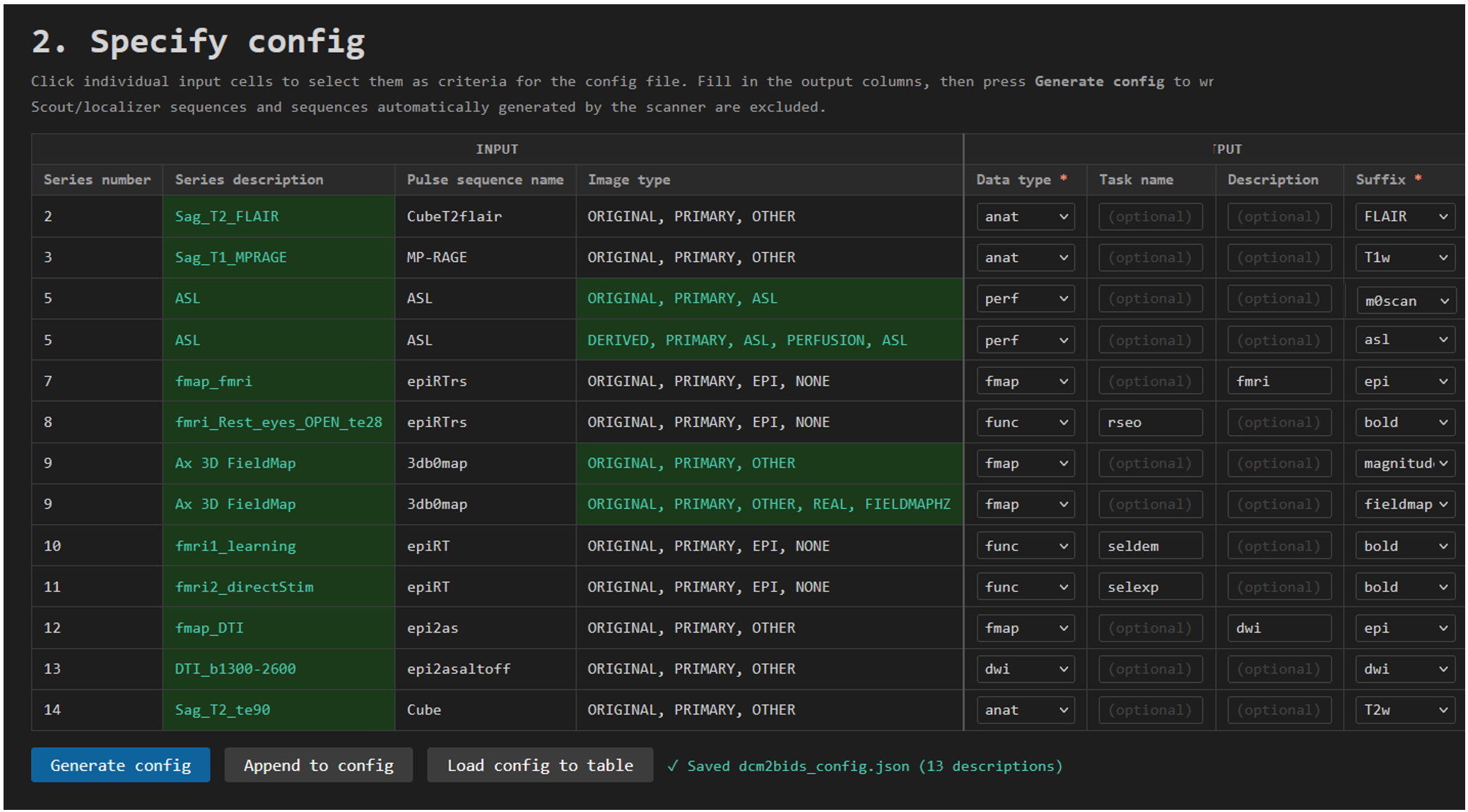Select the MP-RAGE pulse sequence cell

(485, 258)
